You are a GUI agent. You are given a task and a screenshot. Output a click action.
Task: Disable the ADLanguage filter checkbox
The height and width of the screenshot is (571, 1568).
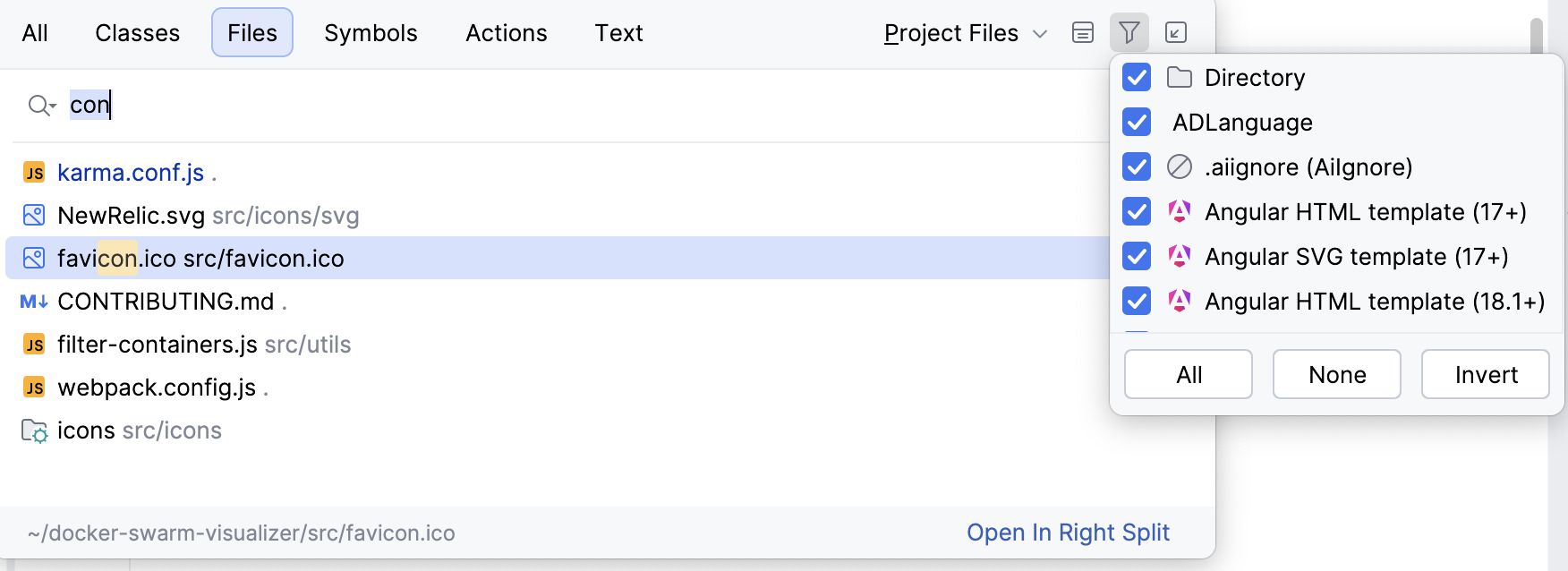1136,123
